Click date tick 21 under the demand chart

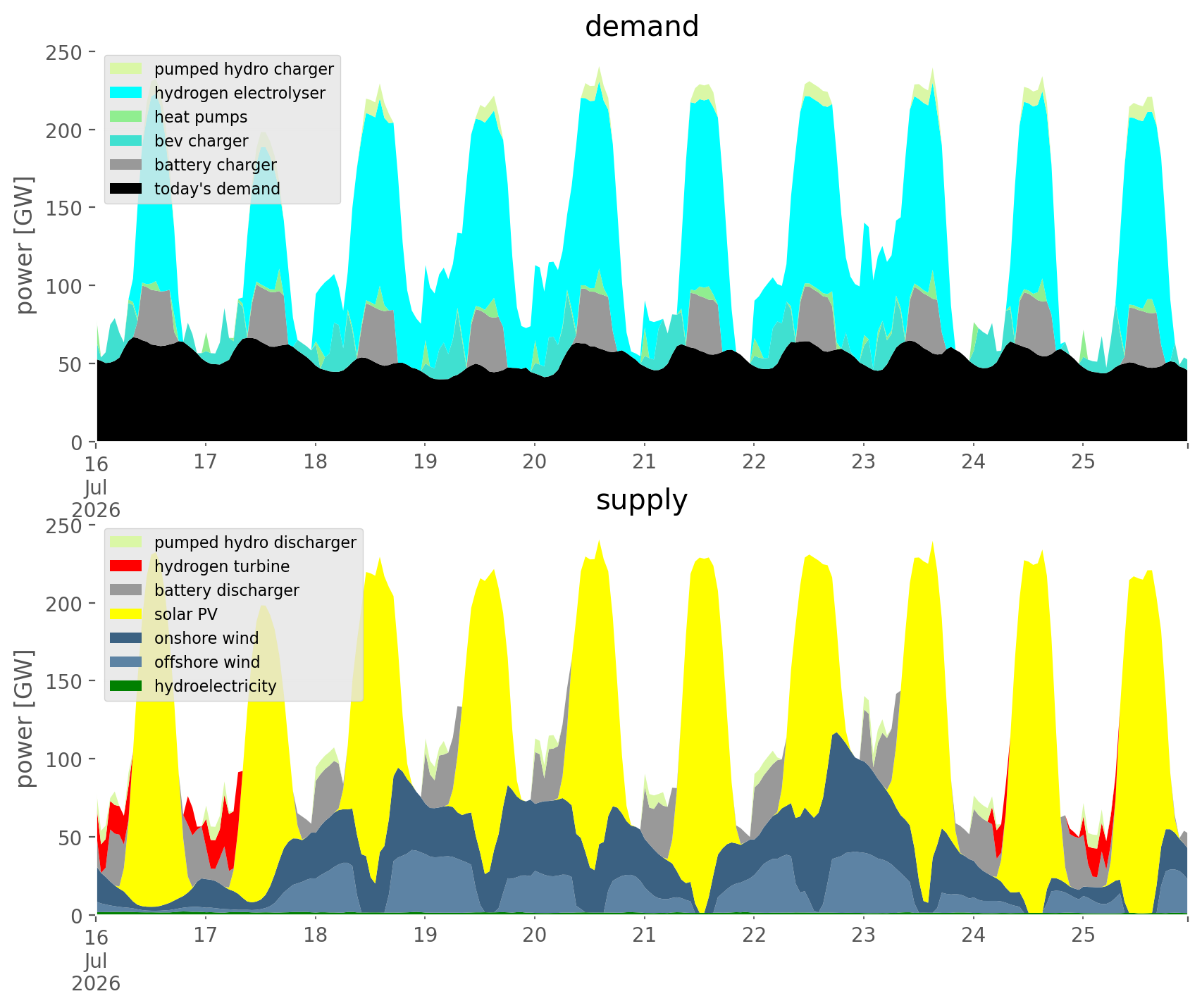[644, 462]
